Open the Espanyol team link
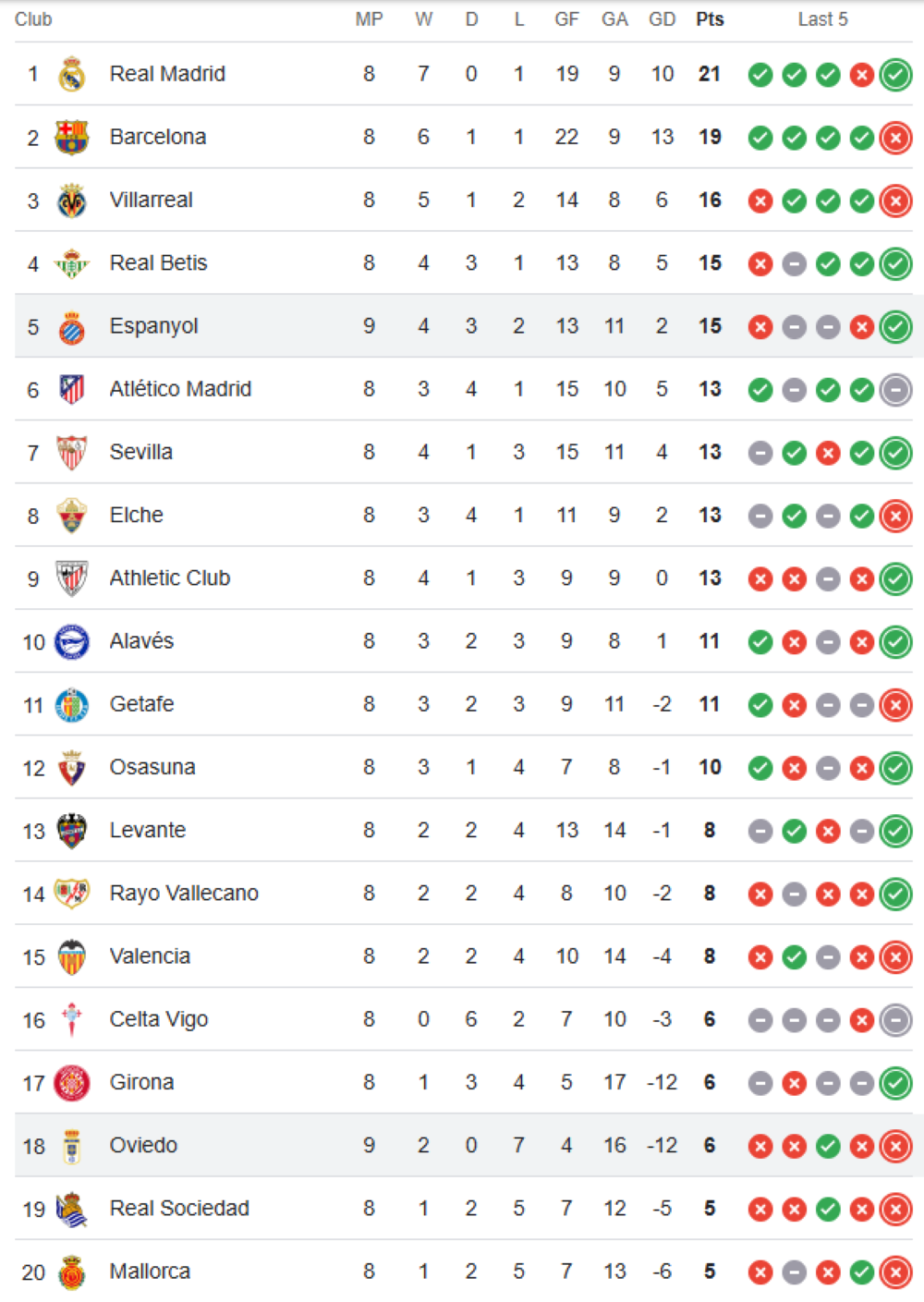 153,326
